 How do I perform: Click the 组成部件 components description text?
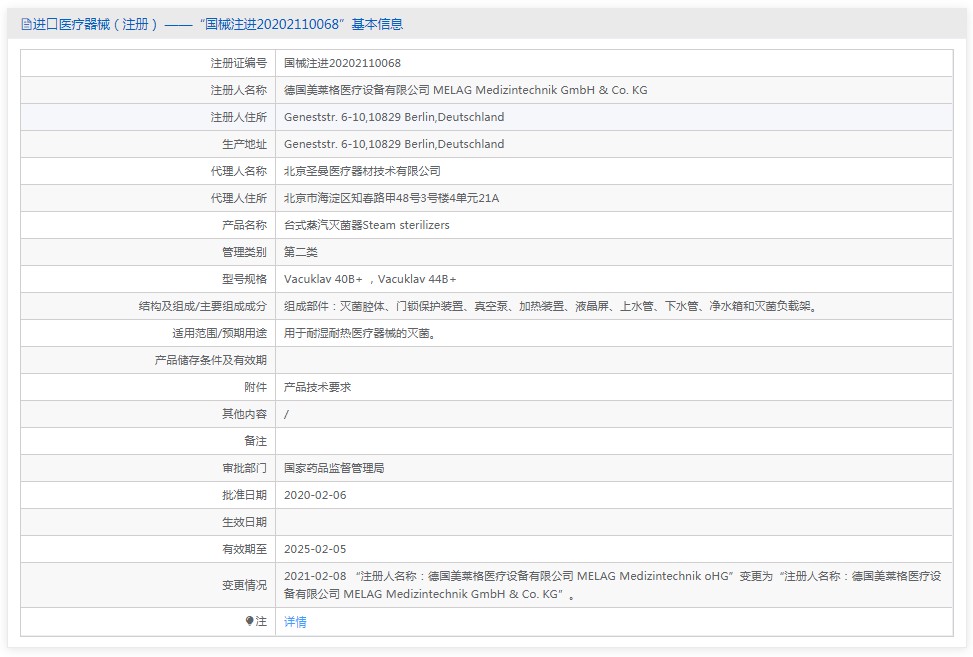click(552, 306)
